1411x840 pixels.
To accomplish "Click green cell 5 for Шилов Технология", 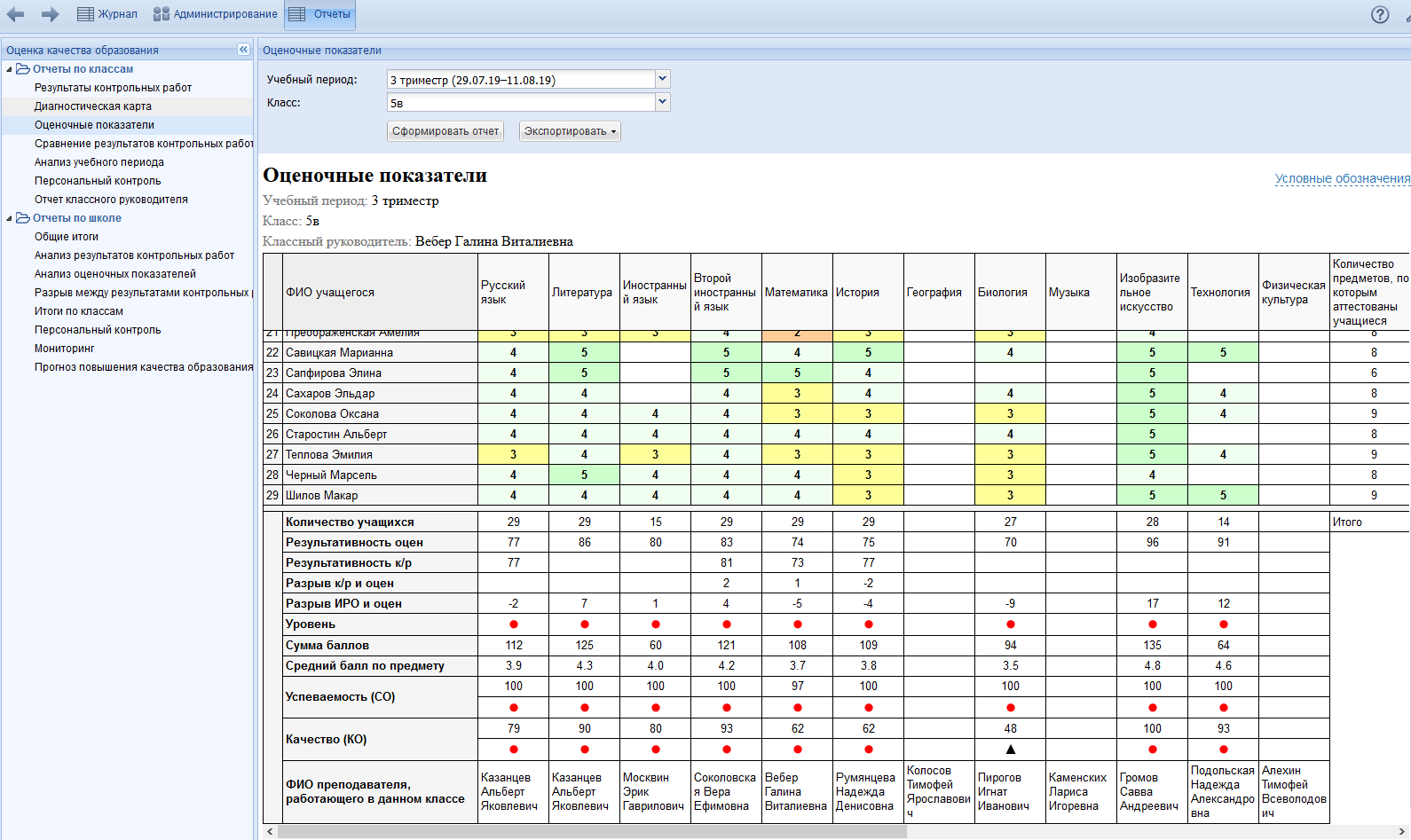I will [1223, 495].
